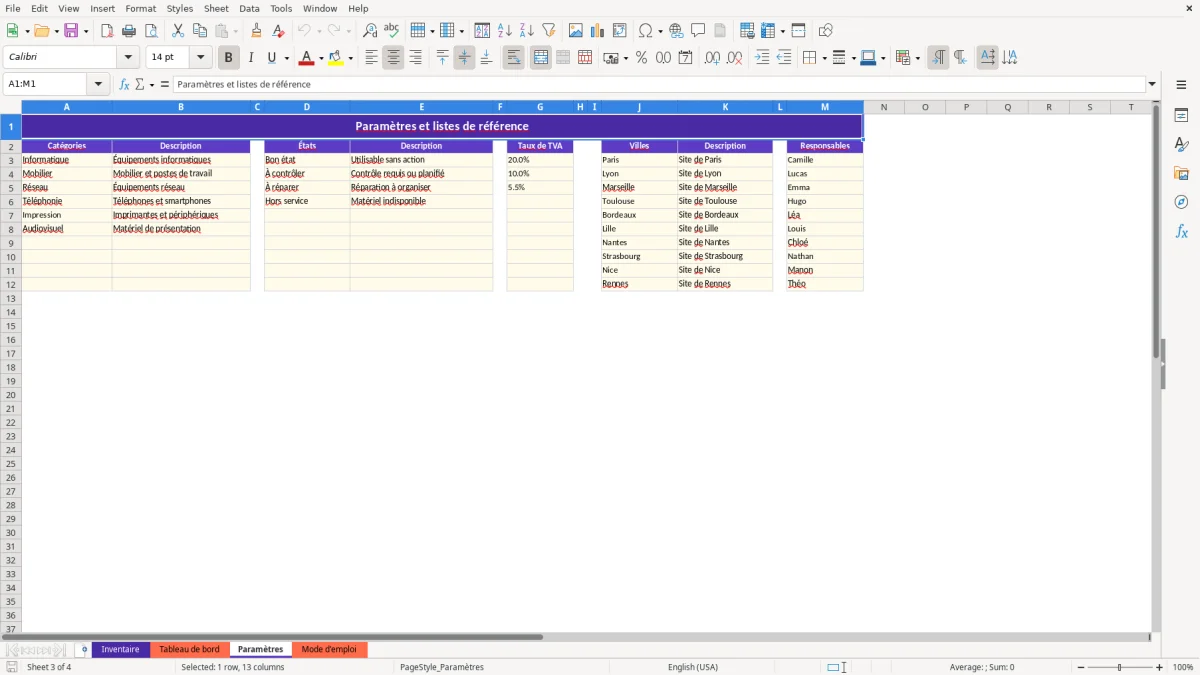
Task: Click the Copy icon
Action: (200, 31)
